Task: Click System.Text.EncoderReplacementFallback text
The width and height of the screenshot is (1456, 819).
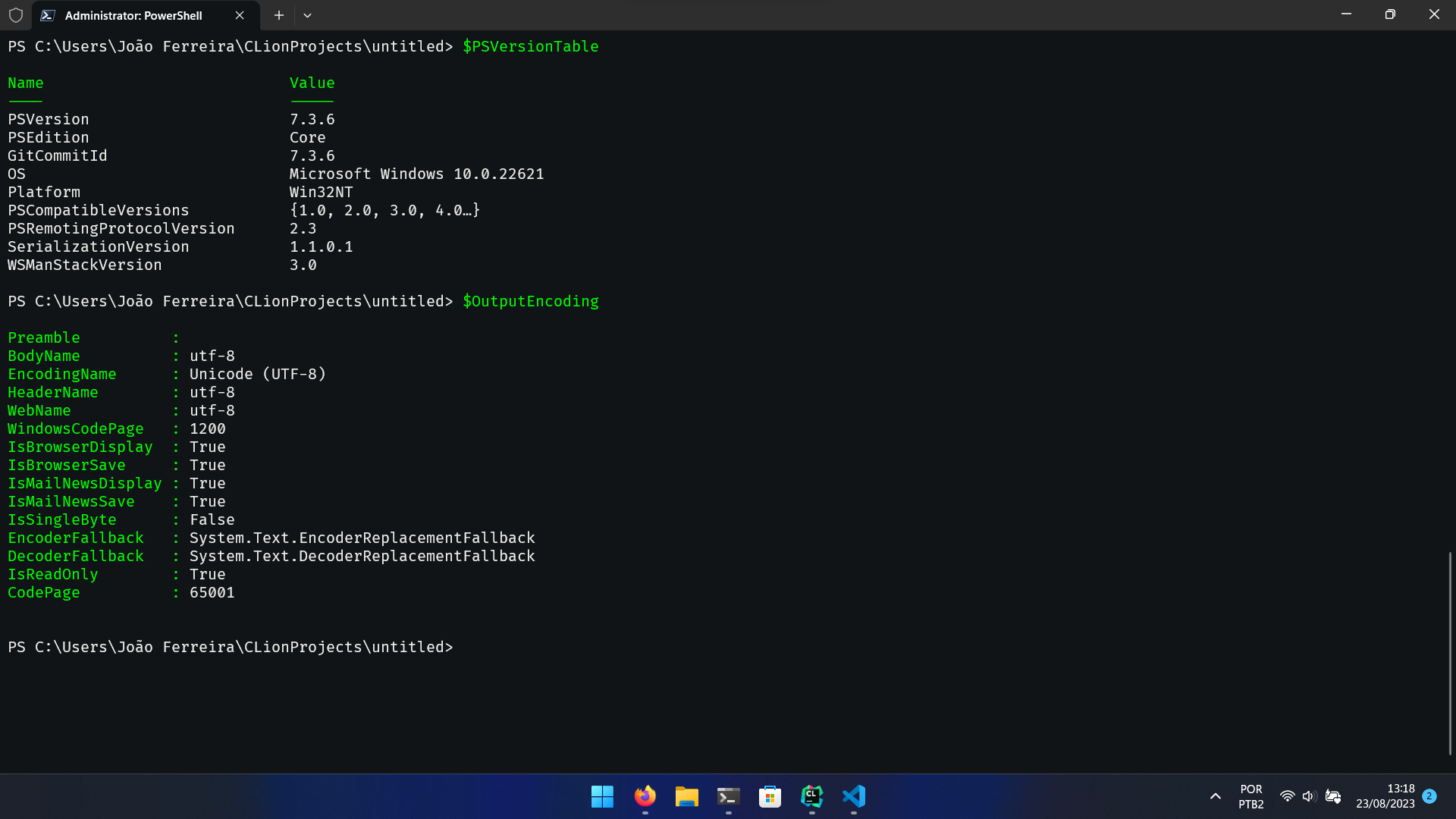Action: click(x=362, y=538)
